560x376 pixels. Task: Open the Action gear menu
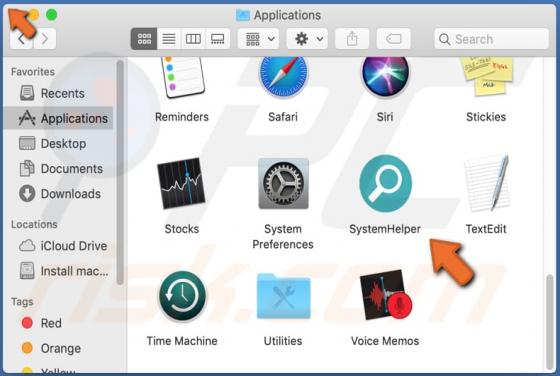(x=307, y=39)
